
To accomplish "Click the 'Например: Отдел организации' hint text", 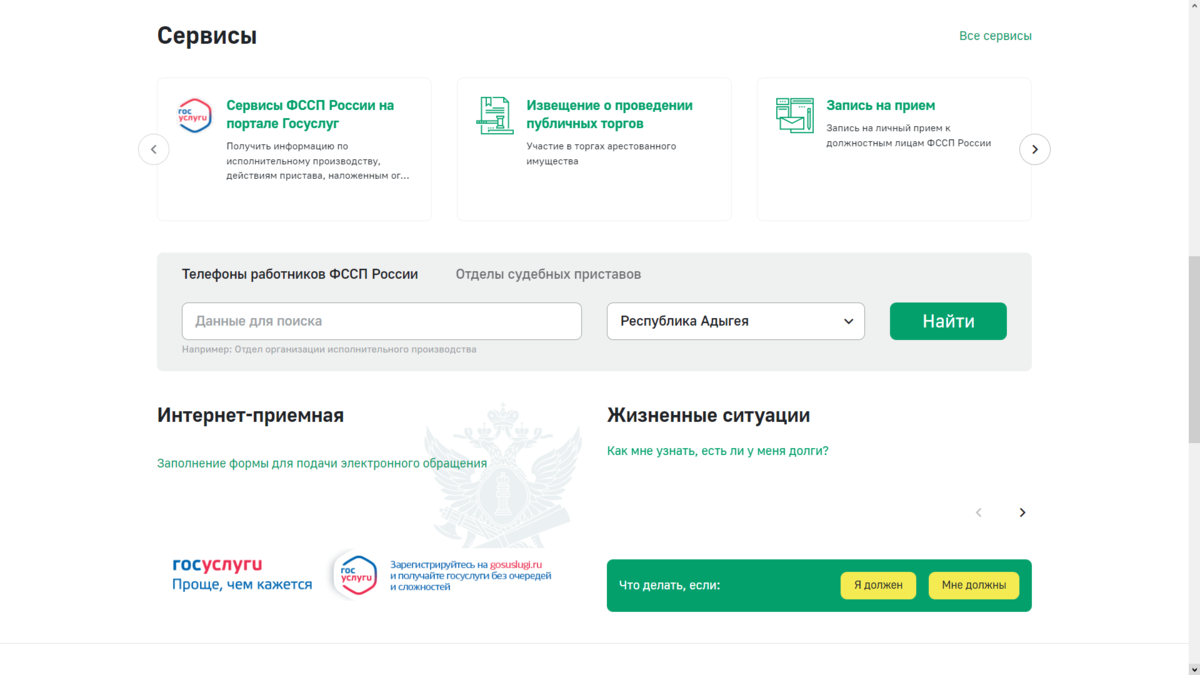I will pos(329,350).
